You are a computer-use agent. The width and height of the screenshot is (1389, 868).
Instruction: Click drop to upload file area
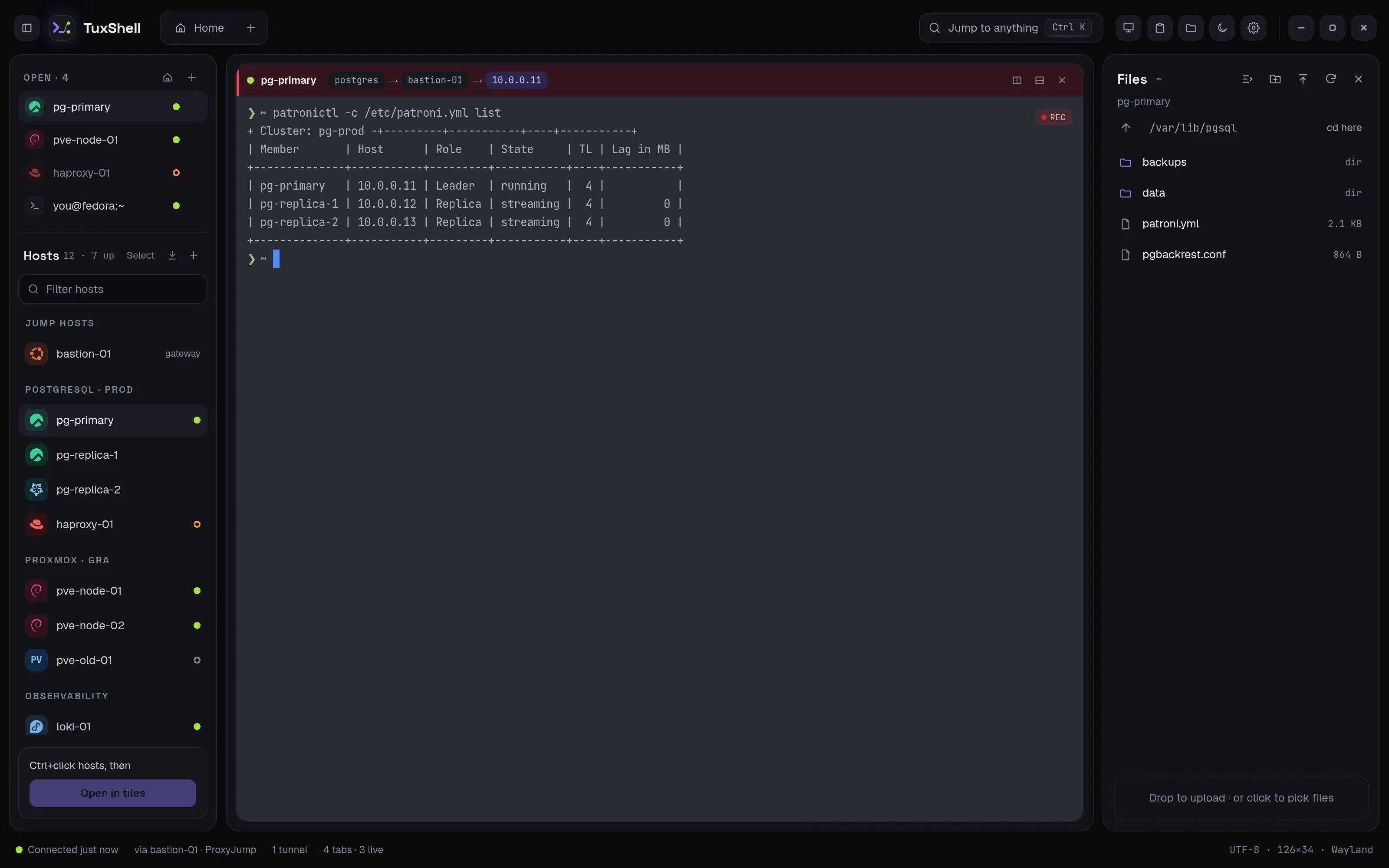[x=1241, y=798]
